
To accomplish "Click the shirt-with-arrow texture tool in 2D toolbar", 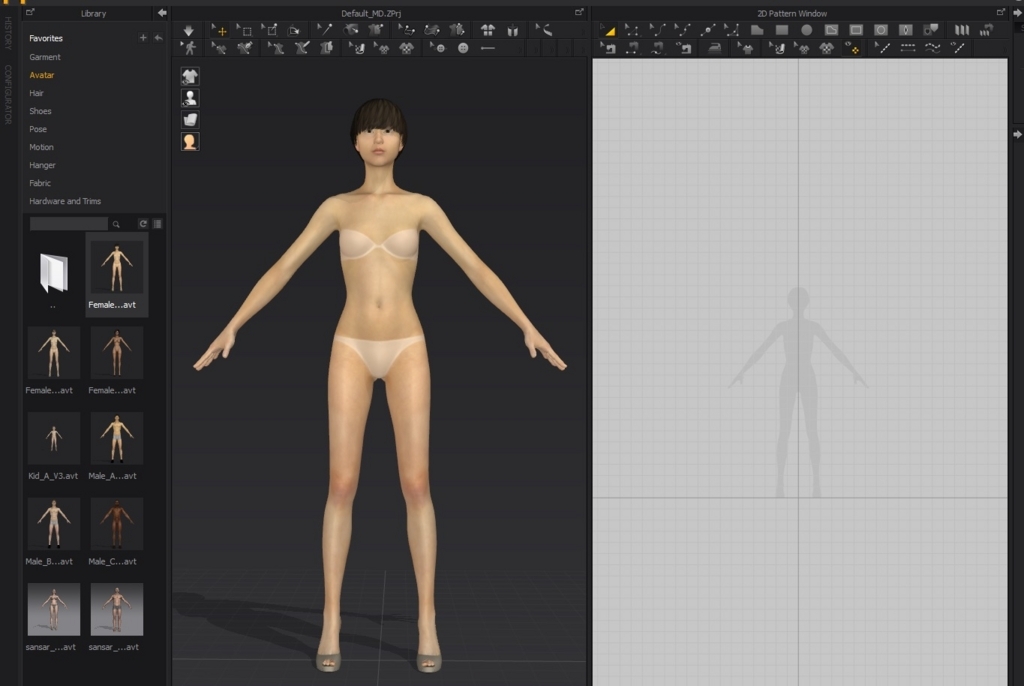I will coord(745,48).
